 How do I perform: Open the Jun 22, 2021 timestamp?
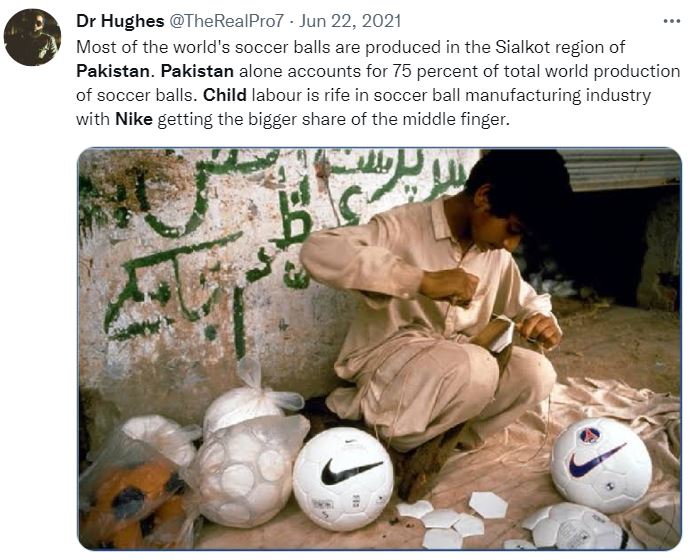[350, 21]
